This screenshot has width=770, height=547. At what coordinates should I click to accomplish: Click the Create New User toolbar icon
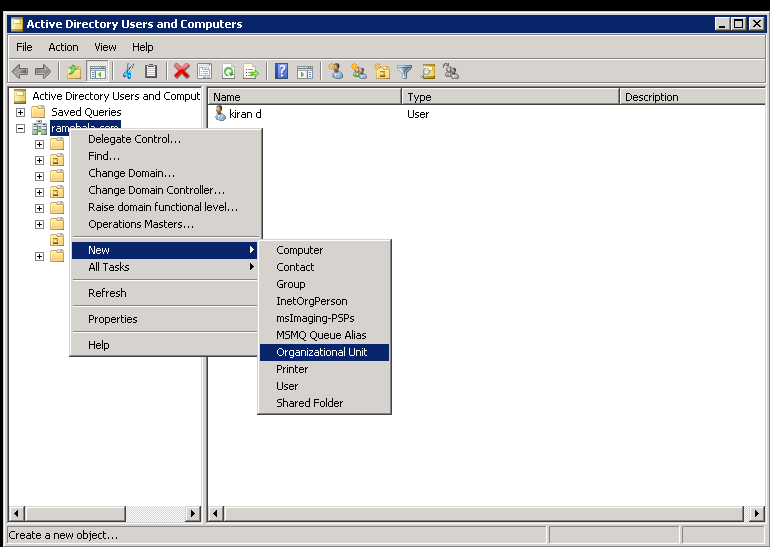(x=335, y=72)
